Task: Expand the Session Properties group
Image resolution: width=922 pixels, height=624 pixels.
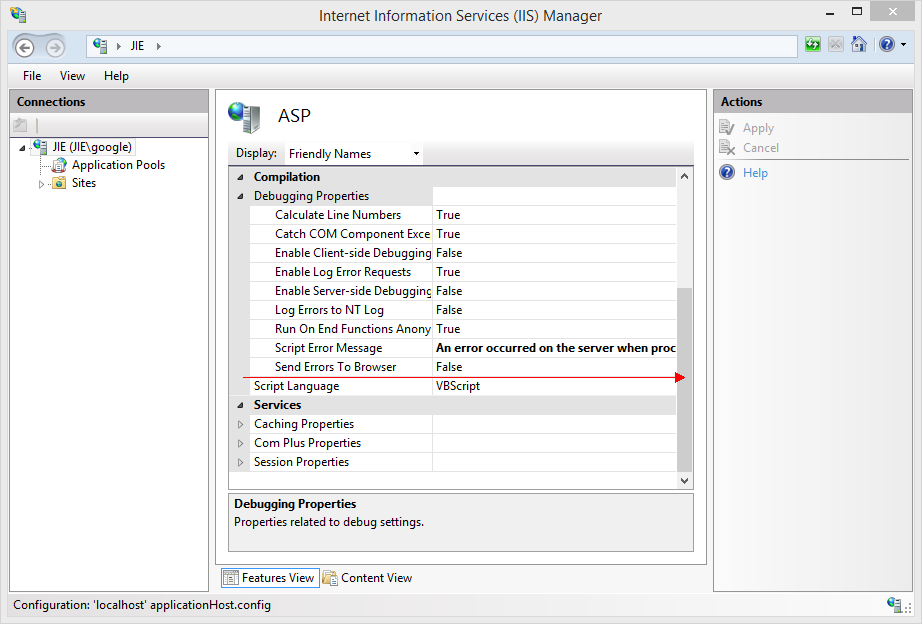Action: coord(240,462)
